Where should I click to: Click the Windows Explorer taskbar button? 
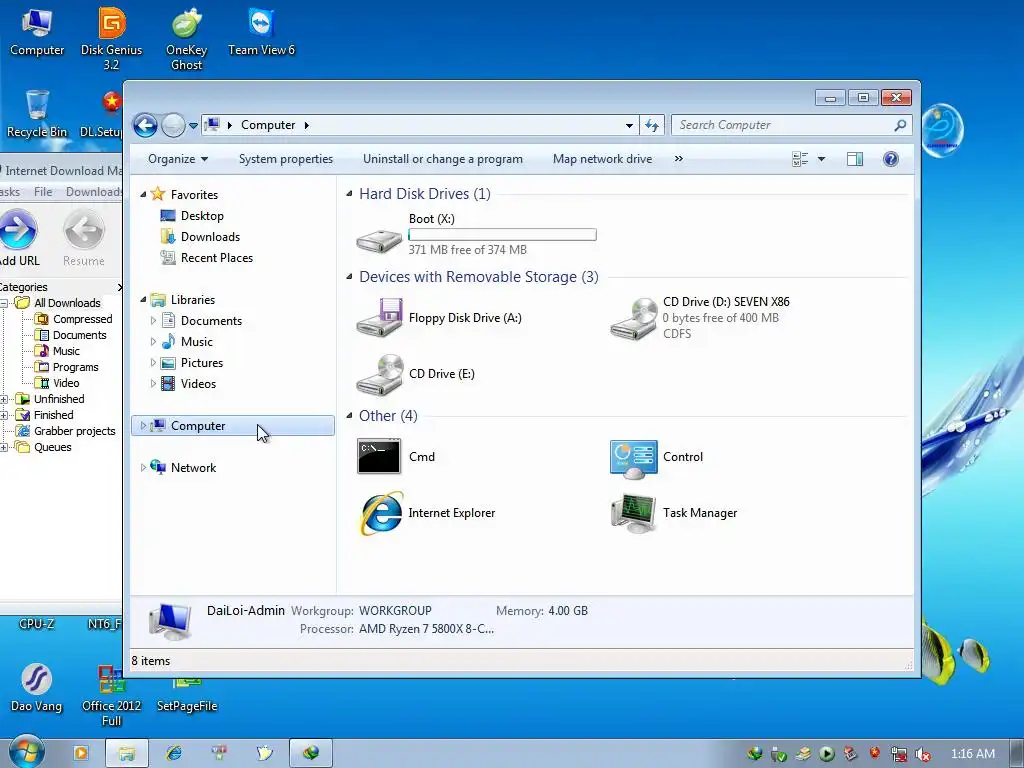click(127, 753)
